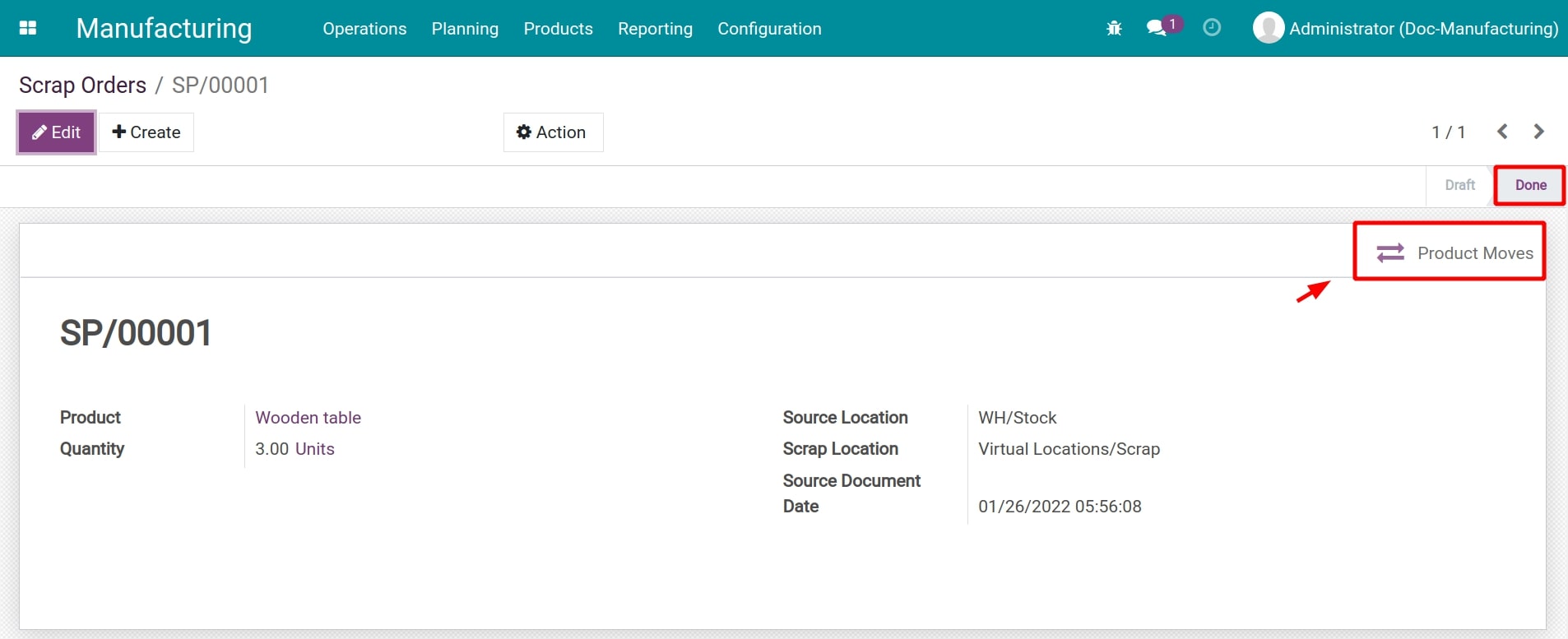
Task: Create a new scrap order
Action: (146, 132)
